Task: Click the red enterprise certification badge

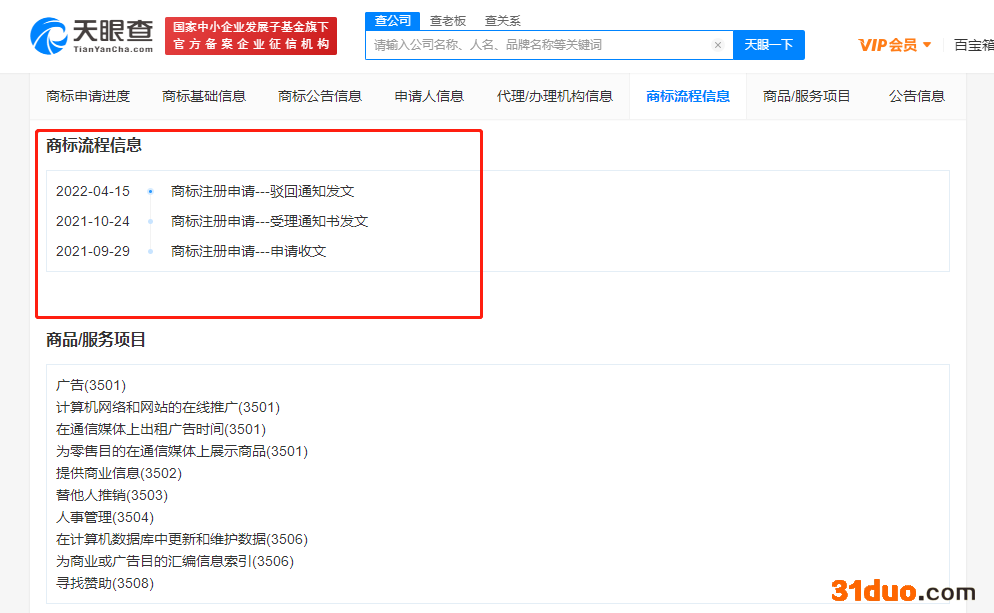Action: point(251,35)
